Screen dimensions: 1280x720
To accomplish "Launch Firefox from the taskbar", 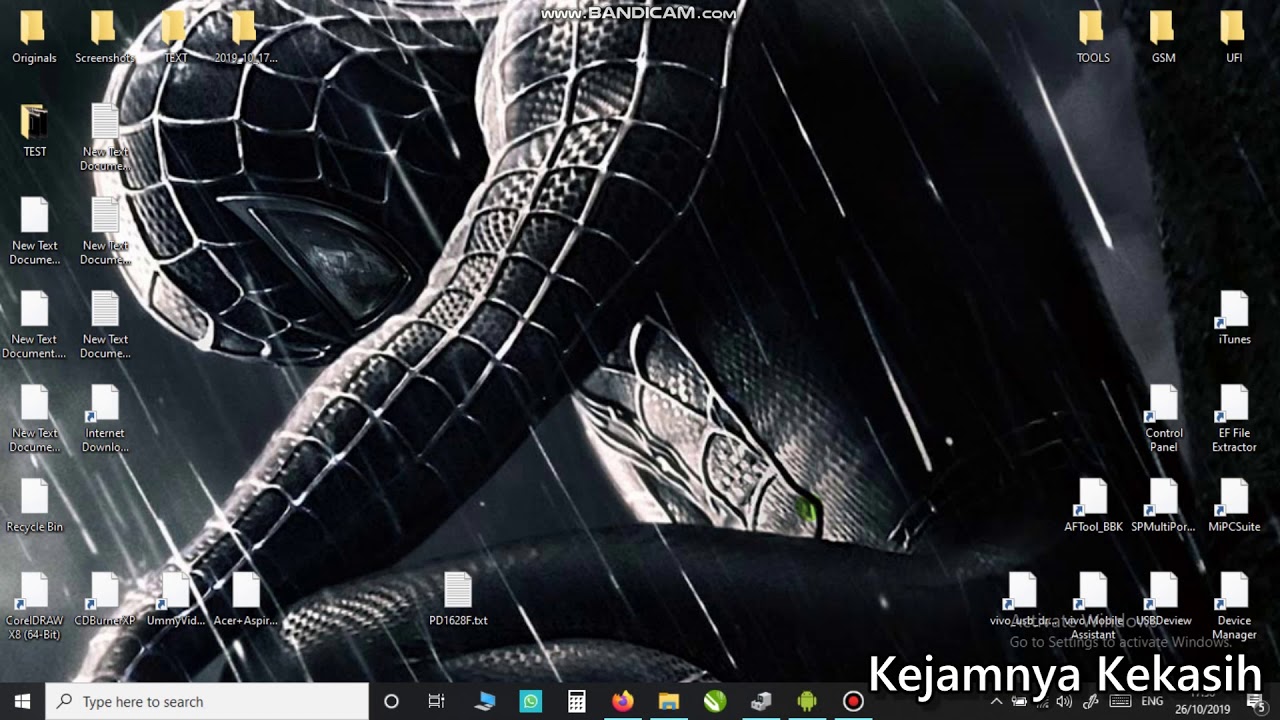I will pyautogui.click(x=622, y=701).
